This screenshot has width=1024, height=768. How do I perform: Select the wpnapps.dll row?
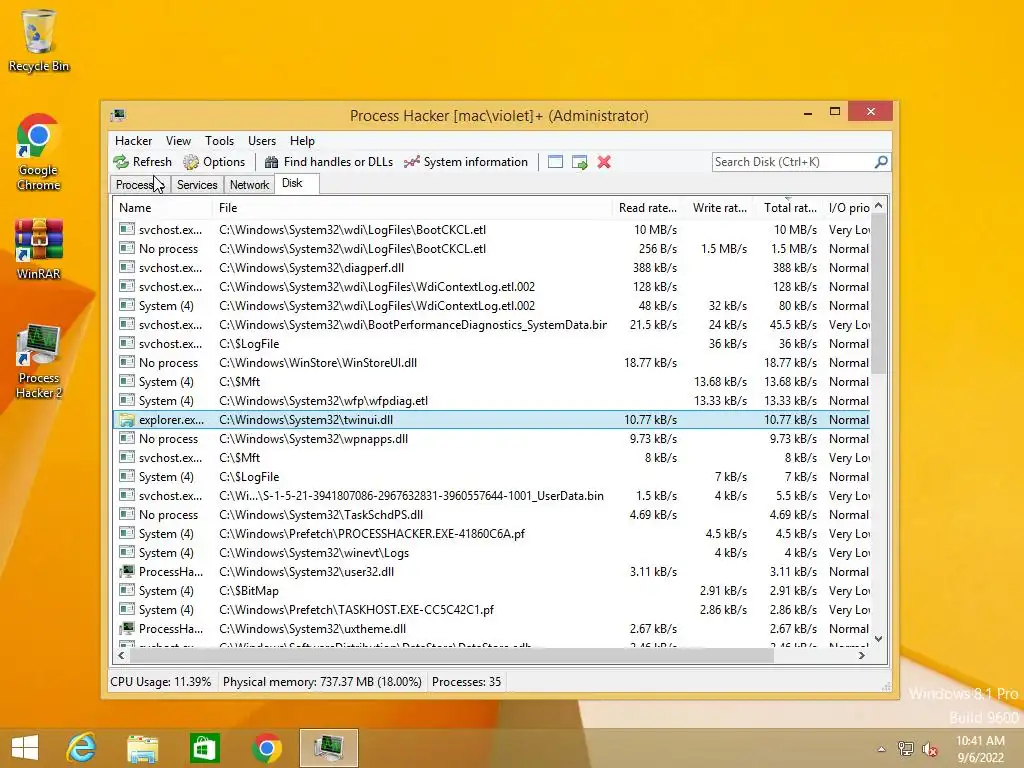tap(492, 439)
